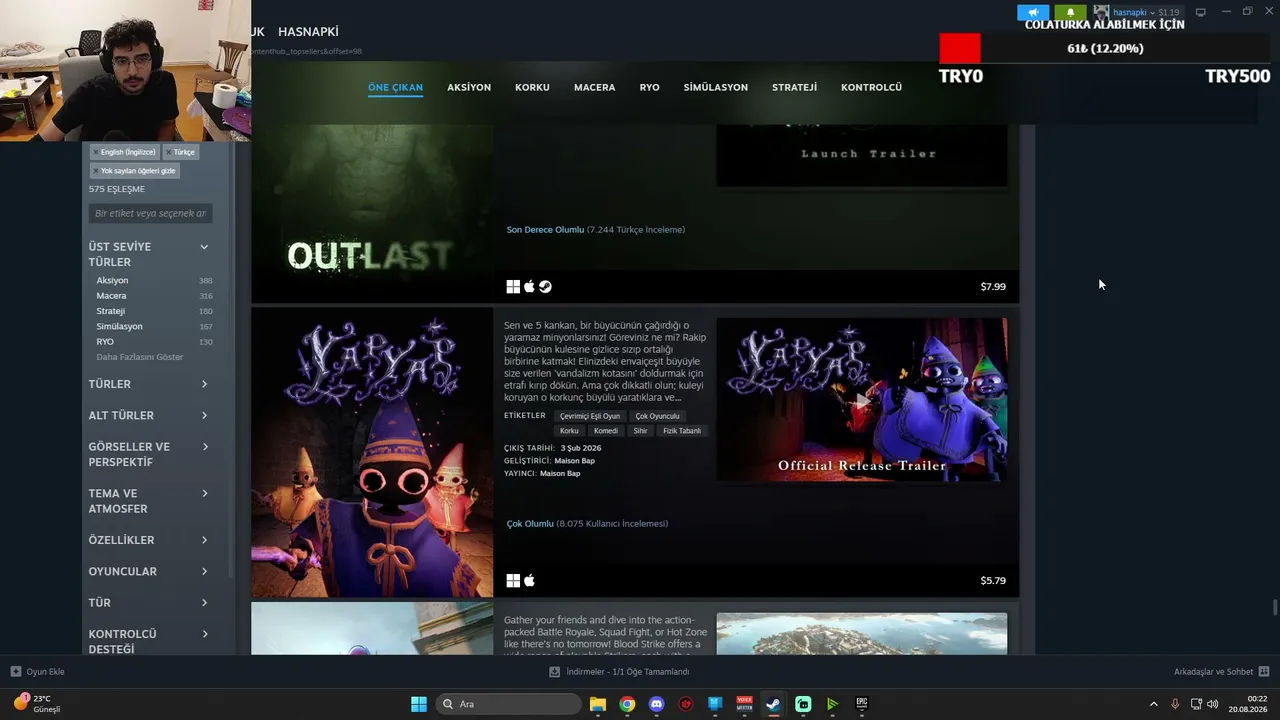The height and width of the screenshot is (720, 1280).
Task: Open the hasnapki account dropdown
Action: pyautogui.click(x=1146, y=12)
